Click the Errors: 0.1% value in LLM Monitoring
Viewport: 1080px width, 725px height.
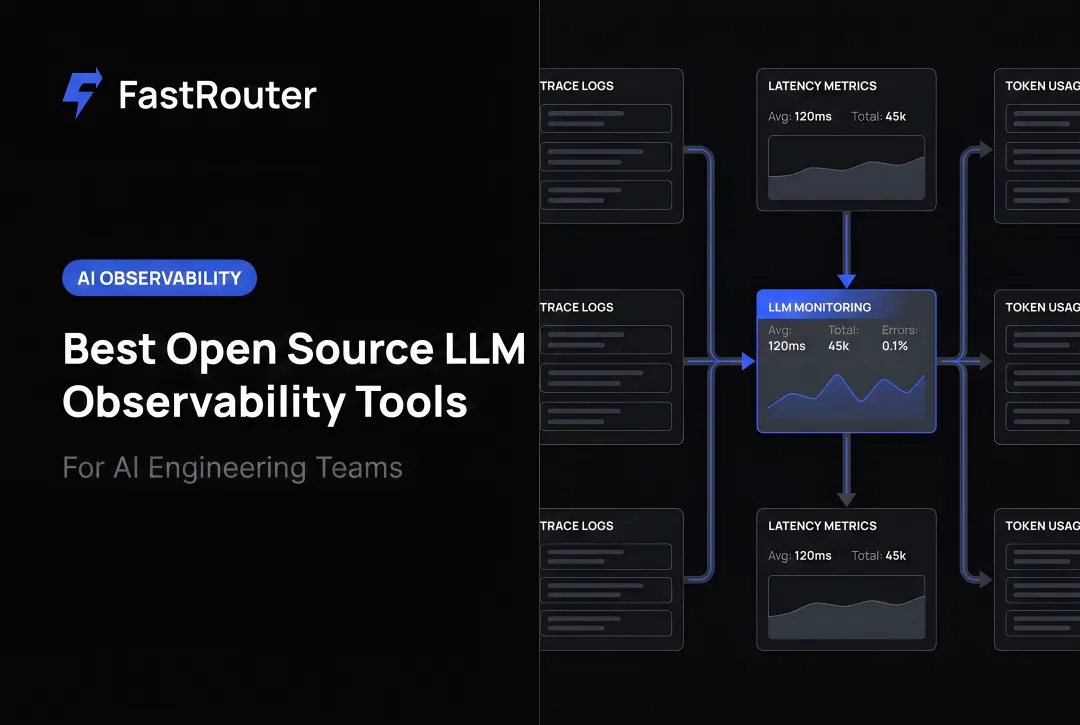(900, 338)
